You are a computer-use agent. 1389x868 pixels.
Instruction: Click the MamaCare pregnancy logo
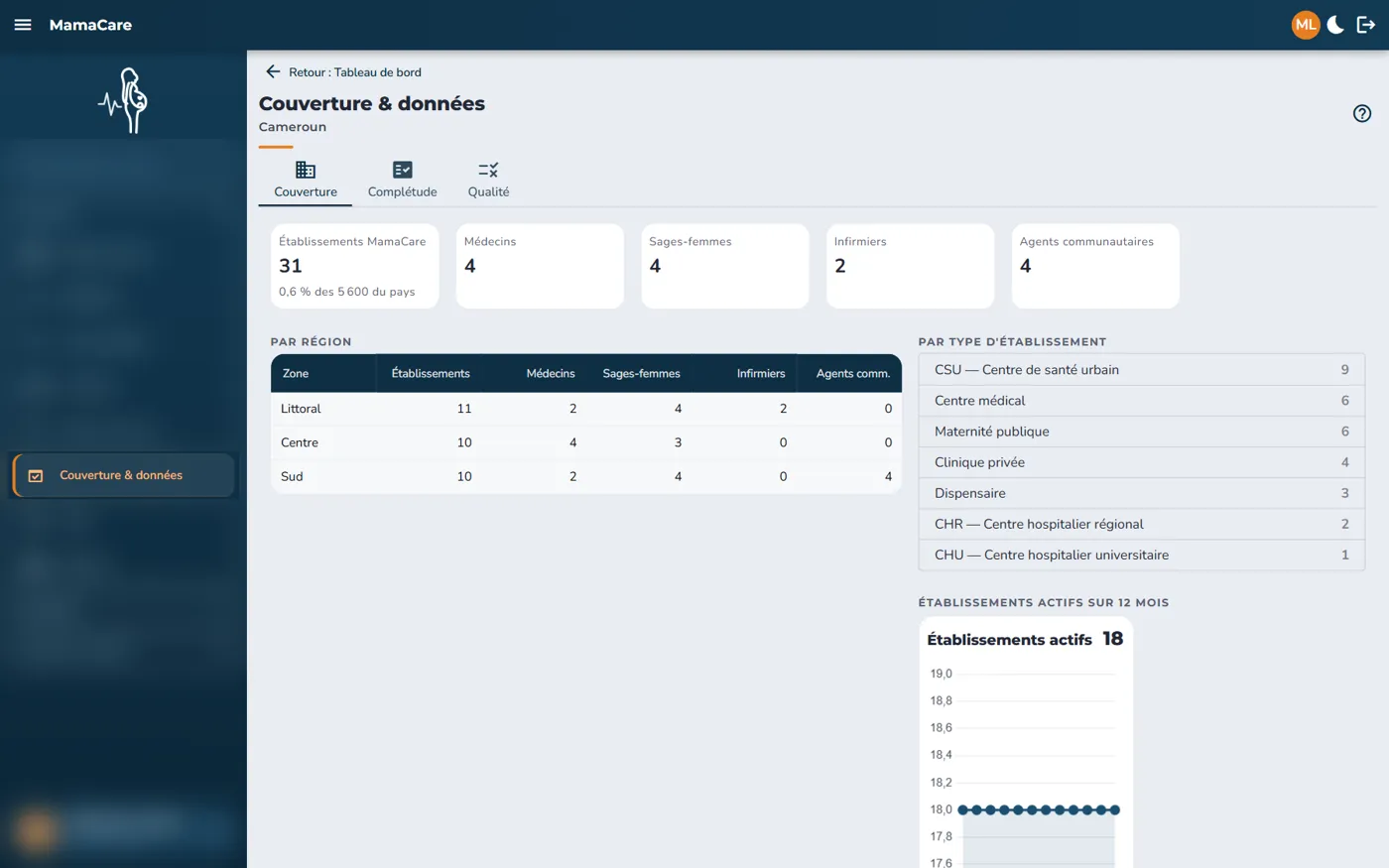point(124,100)
